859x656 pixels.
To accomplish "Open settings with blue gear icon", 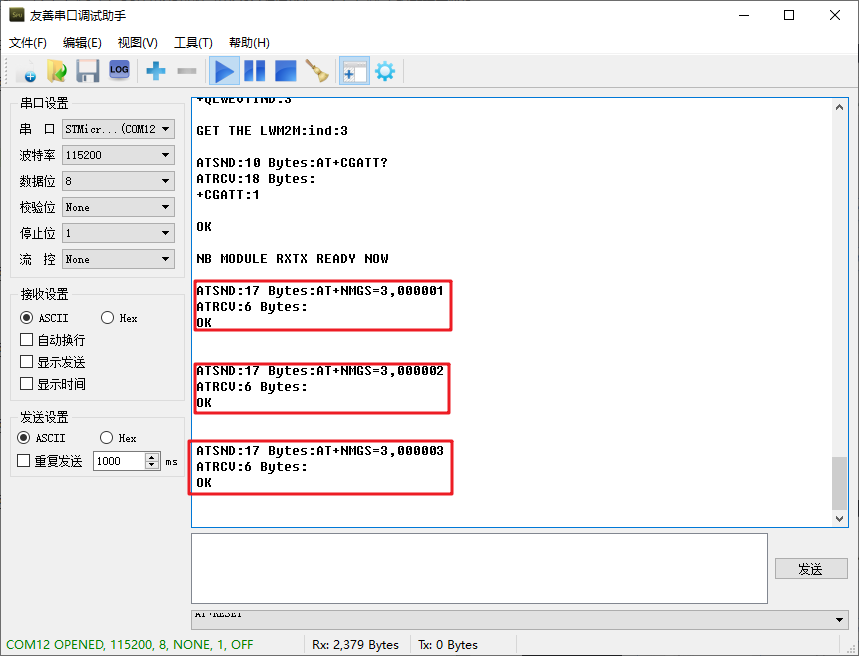I will (385, 71).
